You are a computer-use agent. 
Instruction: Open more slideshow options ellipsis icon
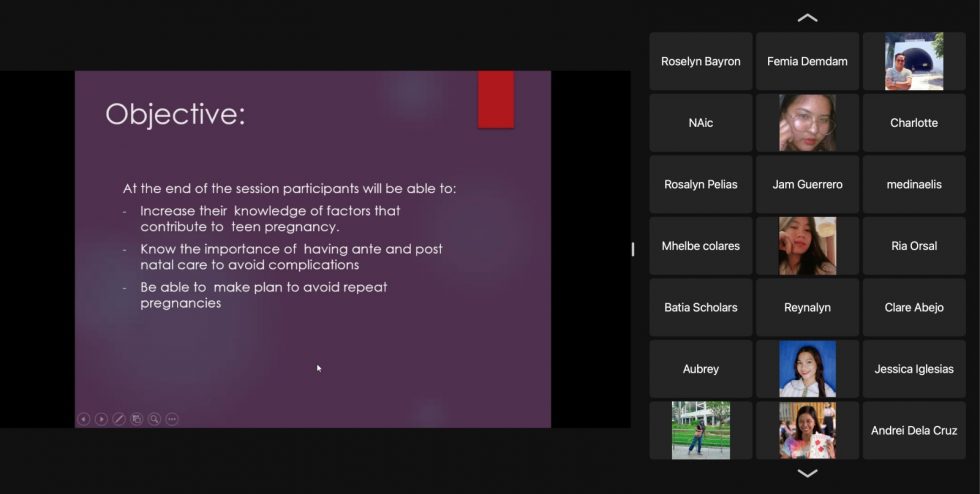[x=172, y=419]
